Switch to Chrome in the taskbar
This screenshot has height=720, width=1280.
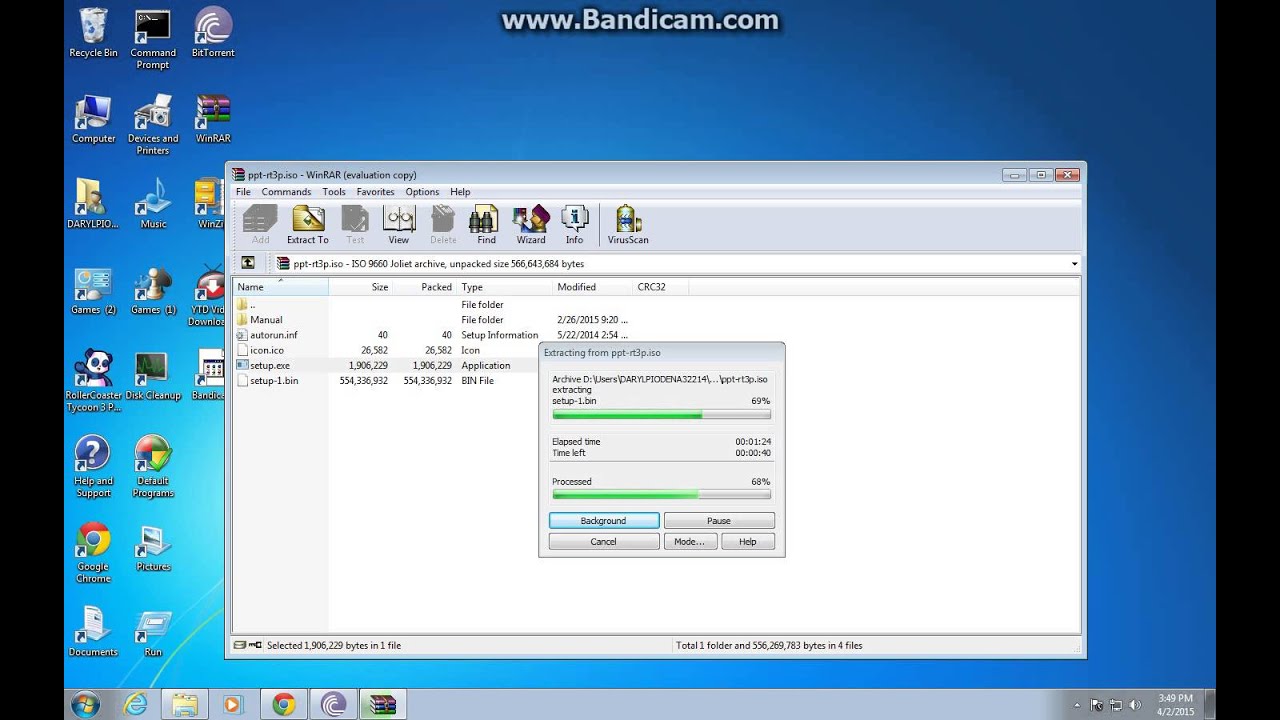coord(284,704)
